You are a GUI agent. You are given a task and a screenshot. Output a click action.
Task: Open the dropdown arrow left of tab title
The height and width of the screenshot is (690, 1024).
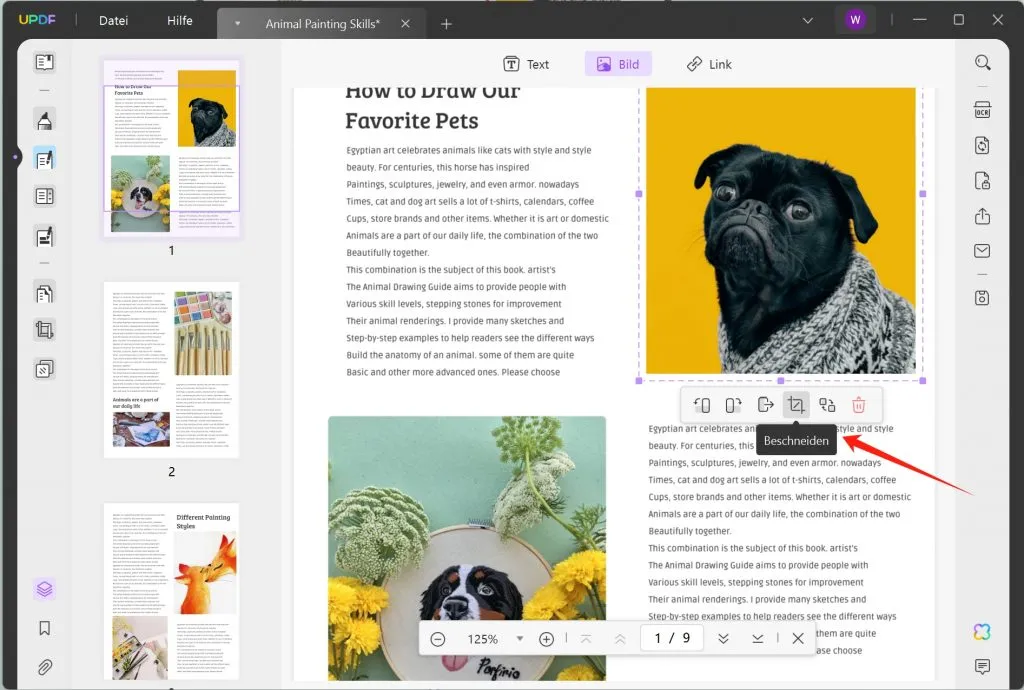tap(238, 24)
